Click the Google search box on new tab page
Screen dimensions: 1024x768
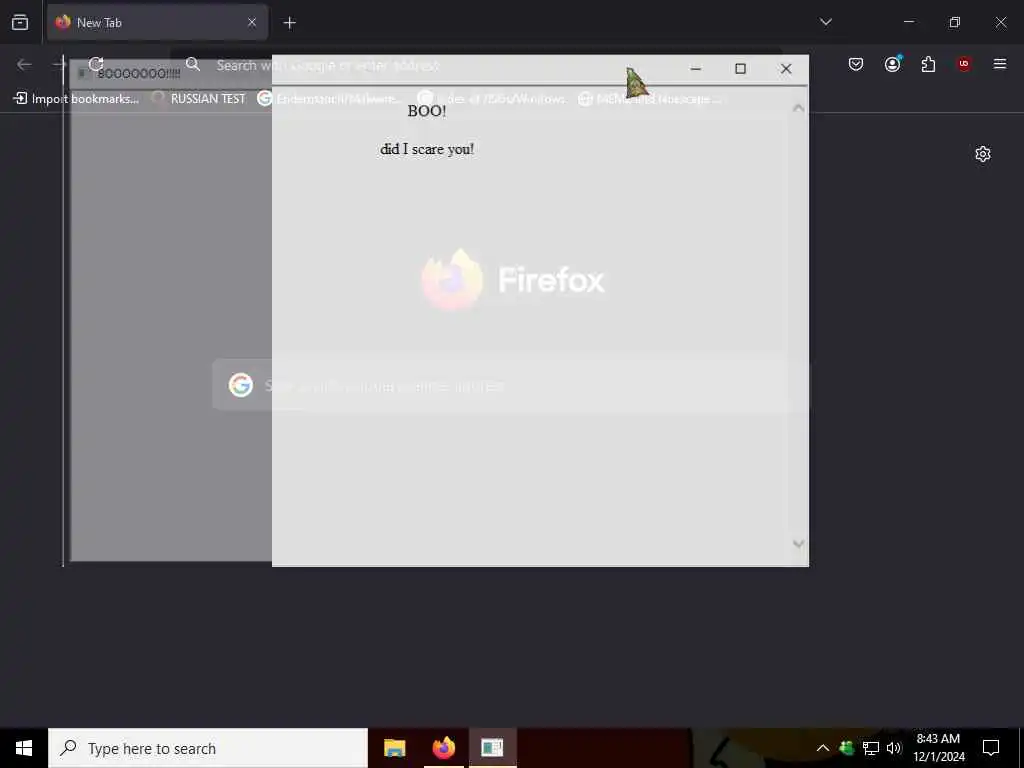(509, 385)
